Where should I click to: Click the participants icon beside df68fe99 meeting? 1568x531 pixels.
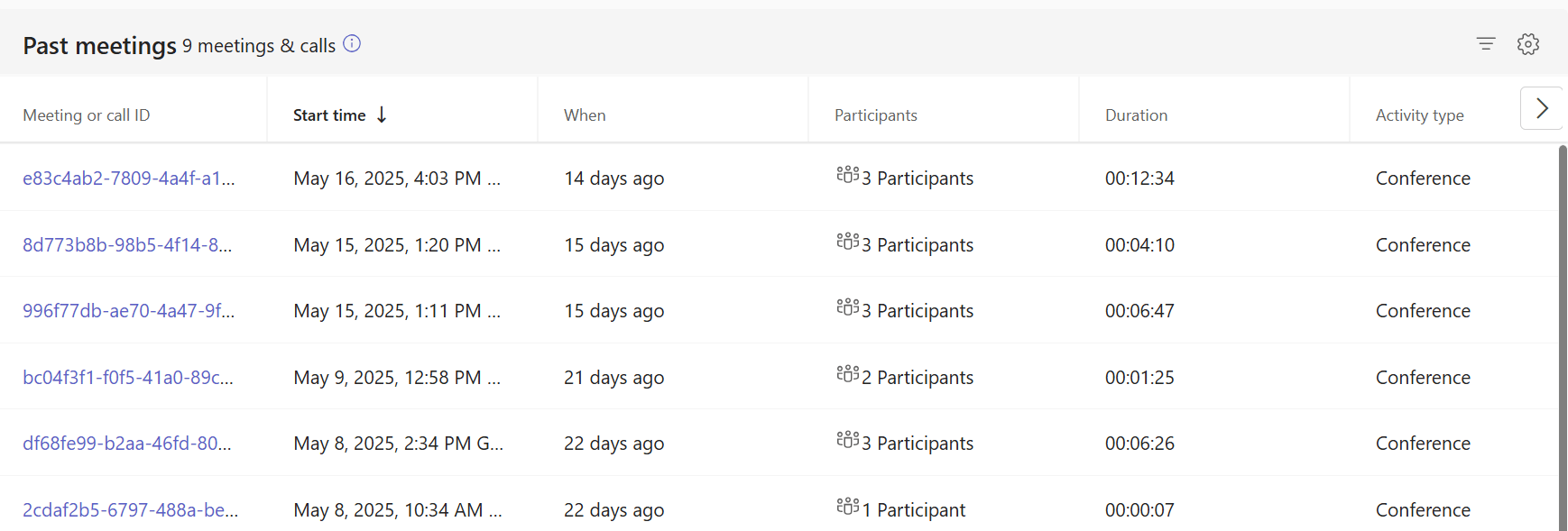coord(846,441)
